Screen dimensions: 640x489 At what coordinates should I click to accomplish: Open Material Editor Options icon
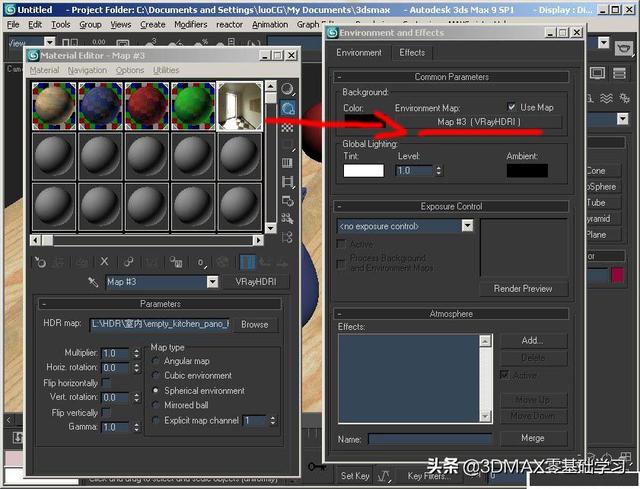pyautogui.click(x=287, y=200)
